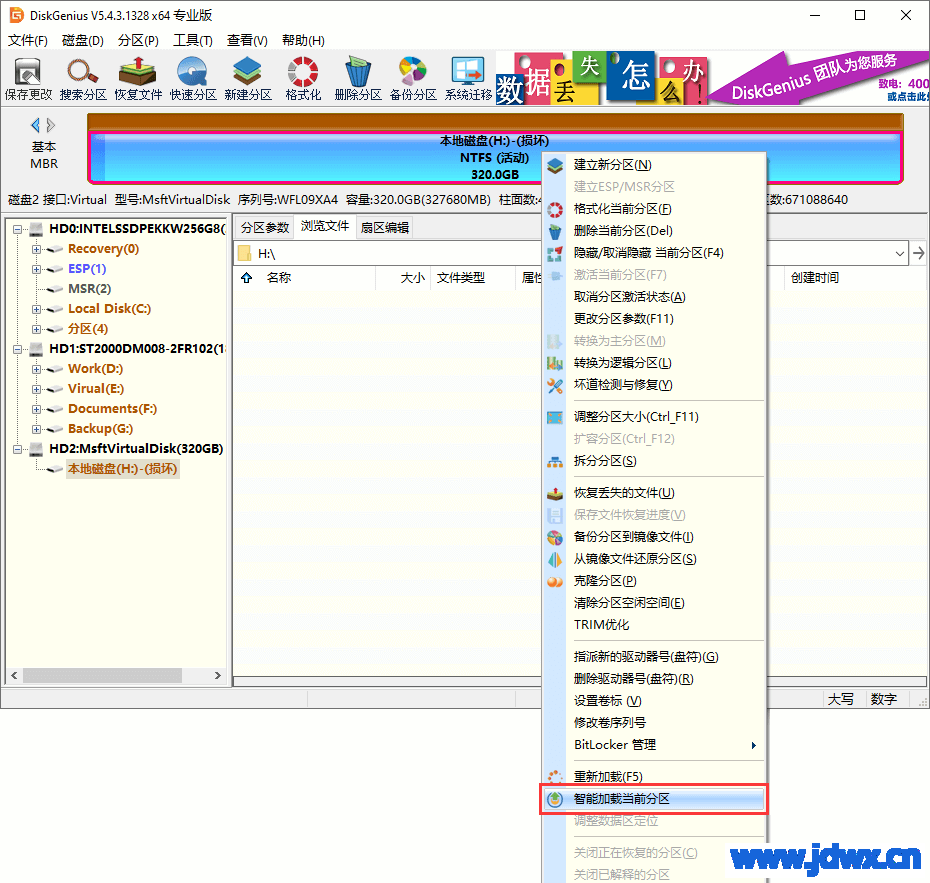Collapse the HD0:INTELSSDPEKKW256G8 disk node
The width and height of the screenshot is (930, 883).
[x=17, y=228]
